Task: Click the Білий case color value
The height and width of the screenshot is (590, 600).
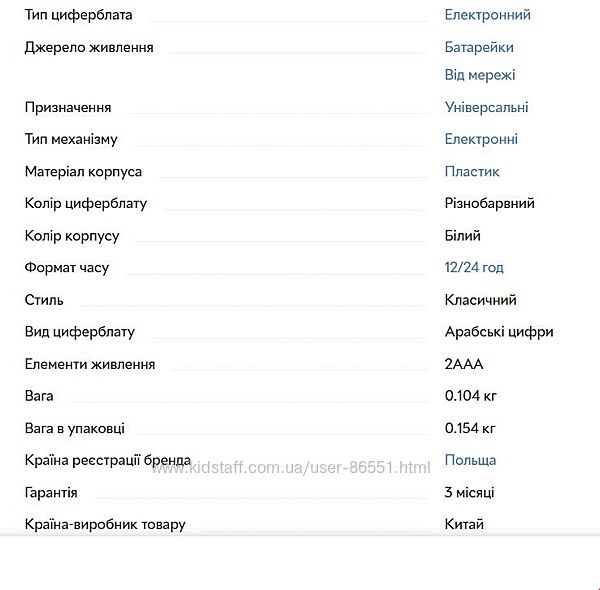Action: (462, 235)
